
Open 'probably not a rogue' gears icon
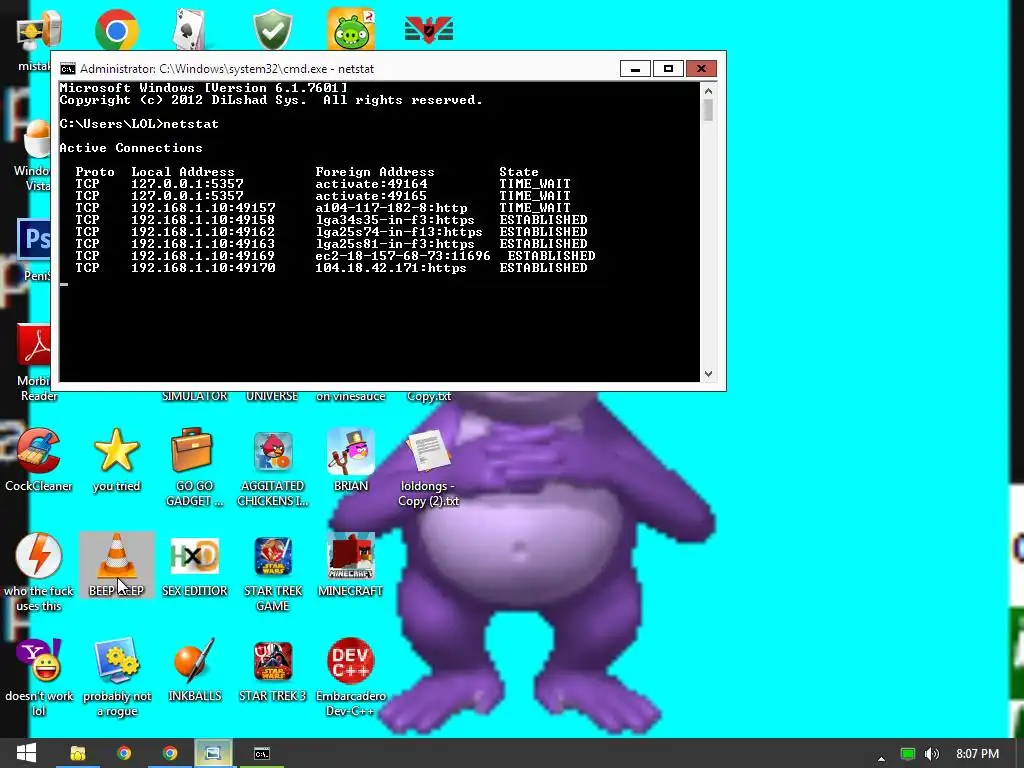click(x=116, y=677)
